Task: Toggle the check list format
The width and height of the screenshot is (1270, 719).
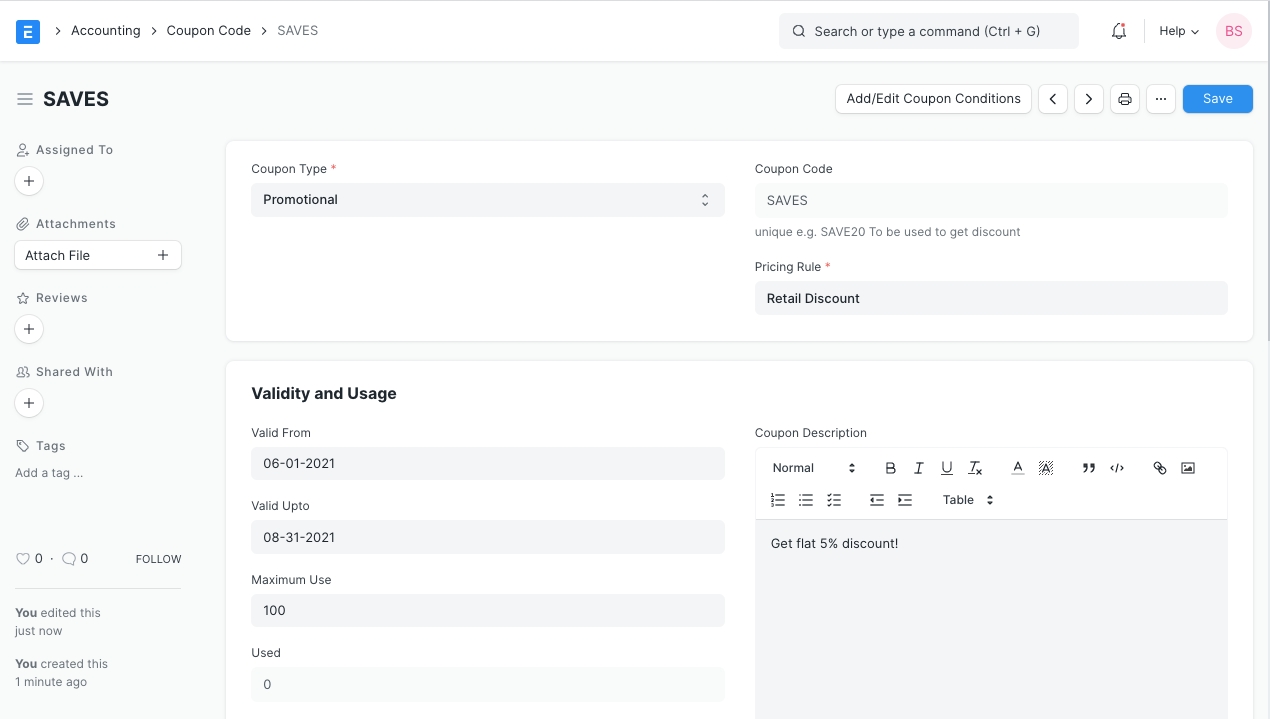Action: tap(834, 500)
